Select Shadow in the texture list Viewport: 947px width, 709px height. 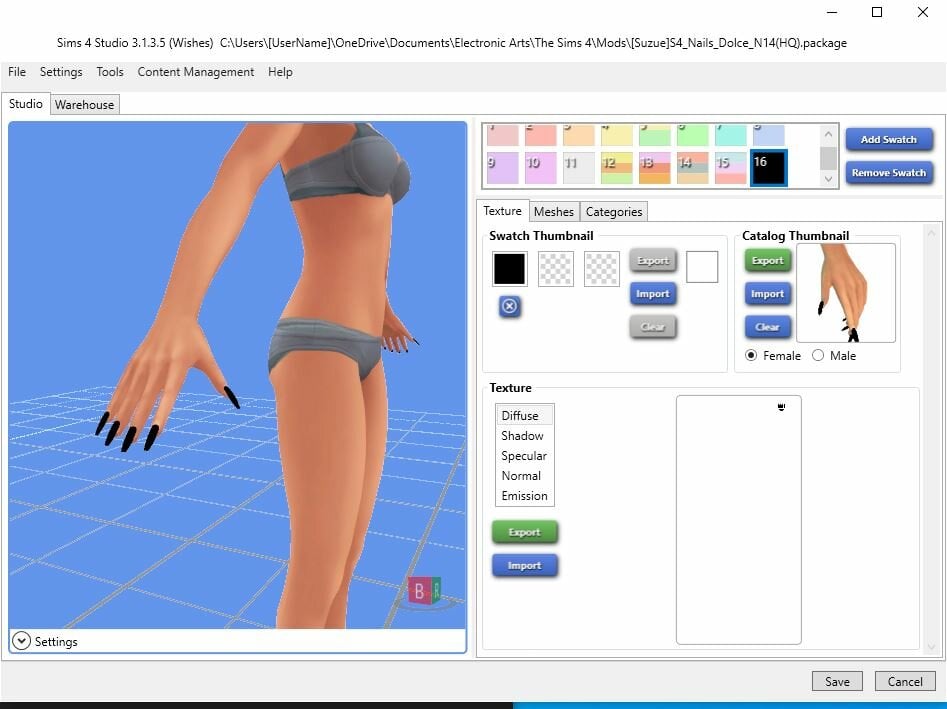(524, 435)
